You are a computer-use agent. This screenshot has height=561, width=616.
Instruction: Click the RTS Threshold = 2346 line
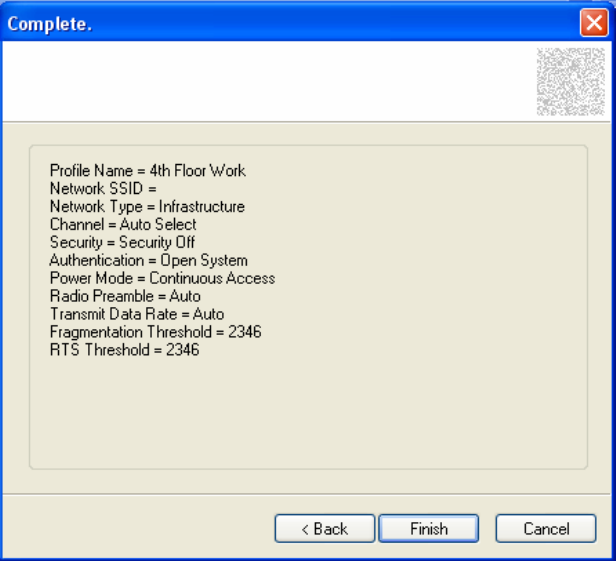[125, 350]
